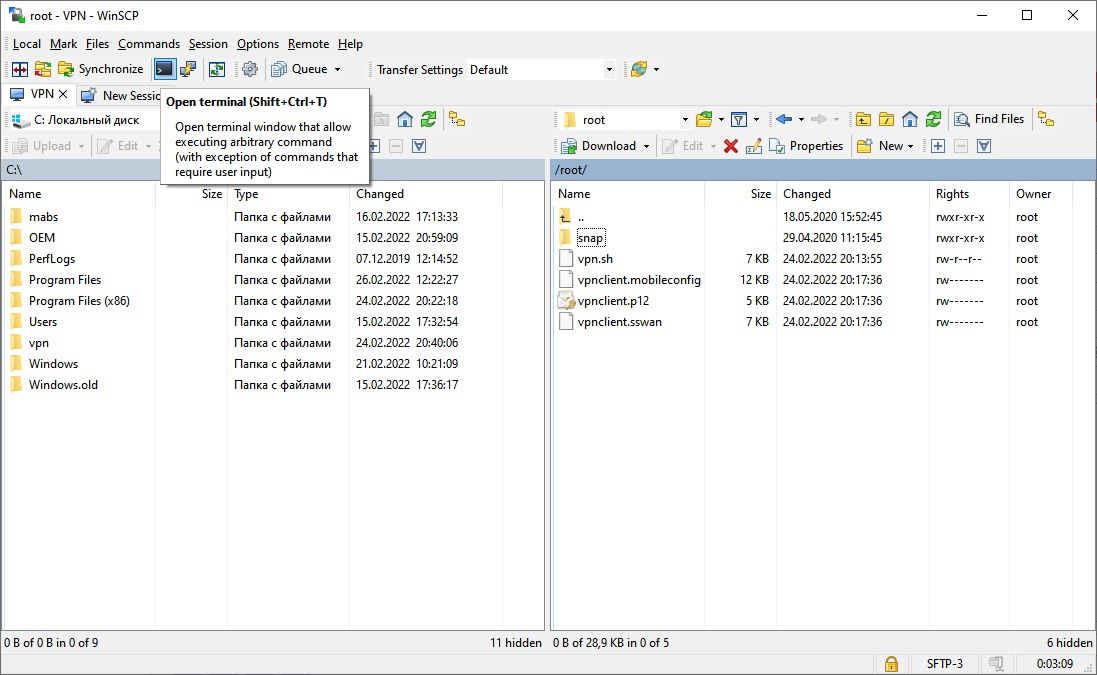Open the New Session tab

tap(121, 95)
